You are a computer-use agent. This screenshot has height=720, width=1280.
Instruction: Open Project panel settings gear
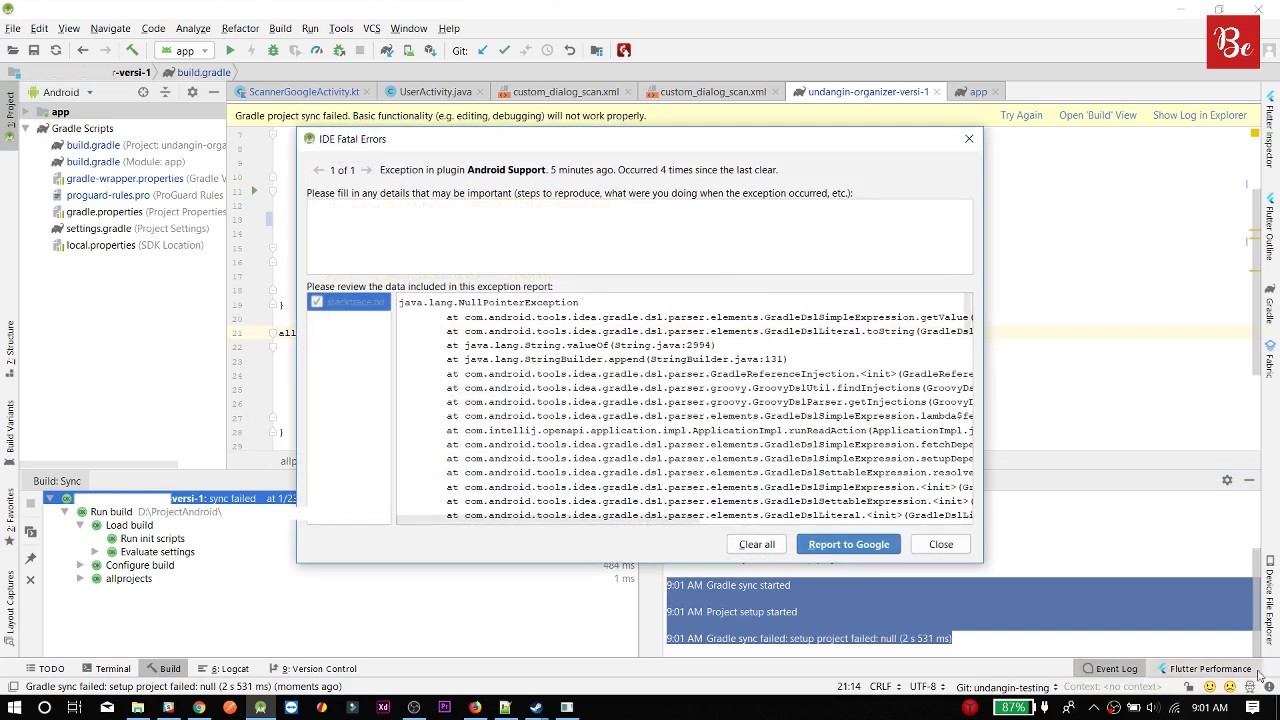coord(192,92)
